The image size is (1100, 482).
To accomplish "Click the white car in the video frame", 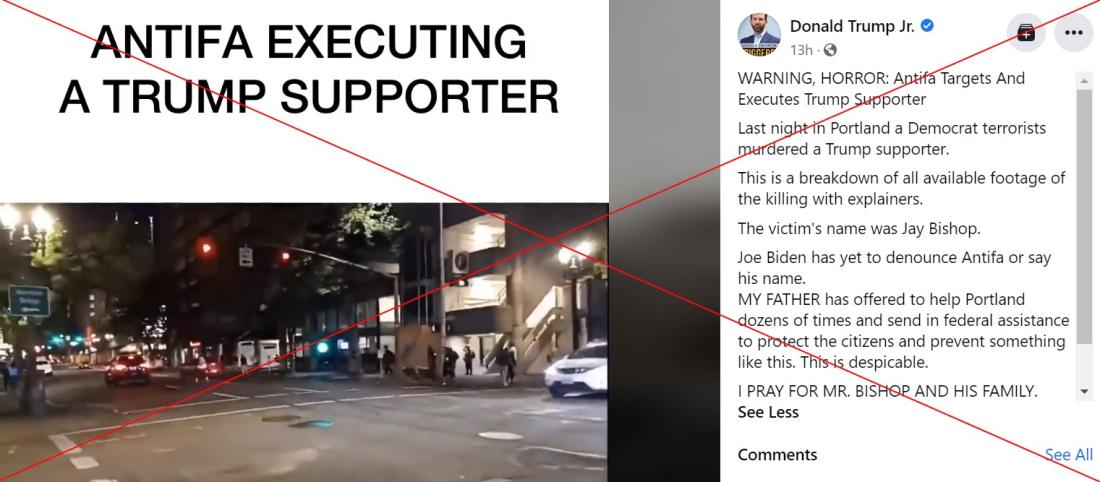I will (577, 370).
